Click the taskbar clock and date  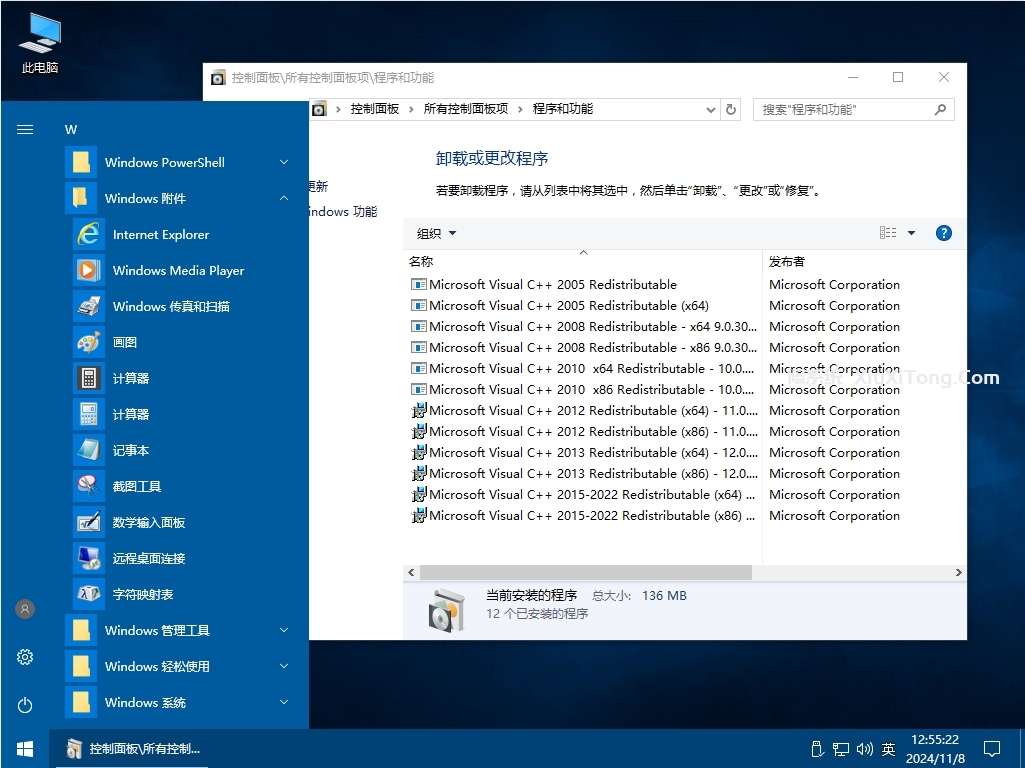[935, 749]
